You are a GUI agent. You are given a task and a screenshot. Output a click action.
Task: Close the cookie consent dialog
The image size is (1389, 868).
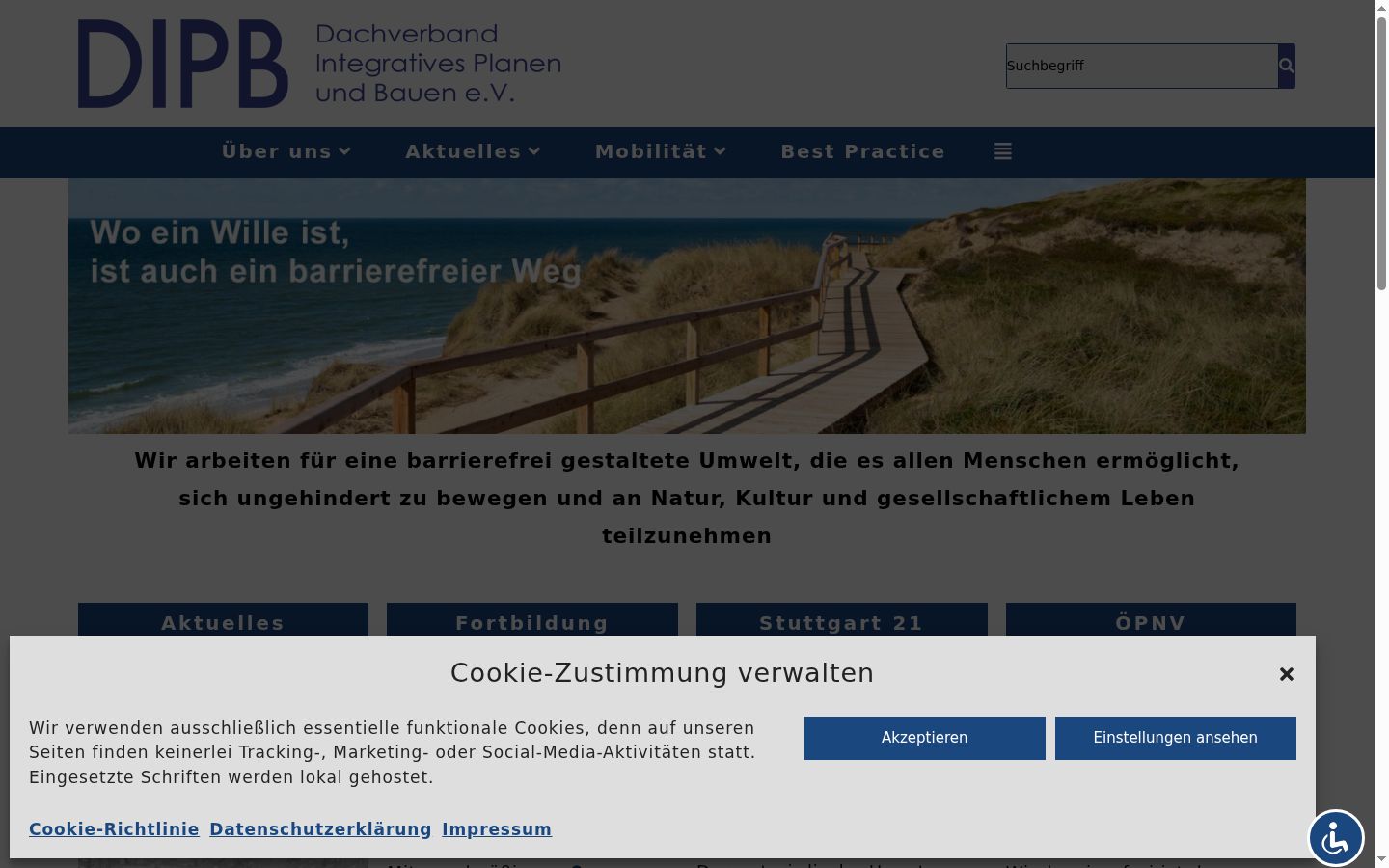(1287, 674)
